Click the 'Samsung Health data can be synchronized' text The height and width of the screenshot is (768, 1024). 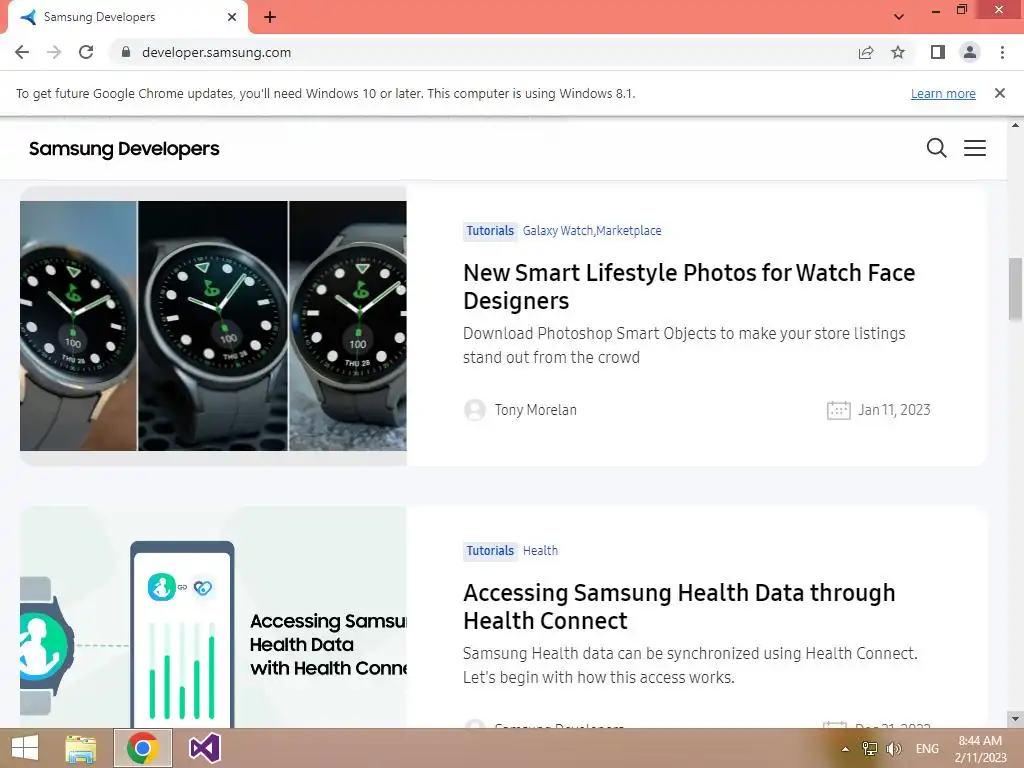click(690, 665)
